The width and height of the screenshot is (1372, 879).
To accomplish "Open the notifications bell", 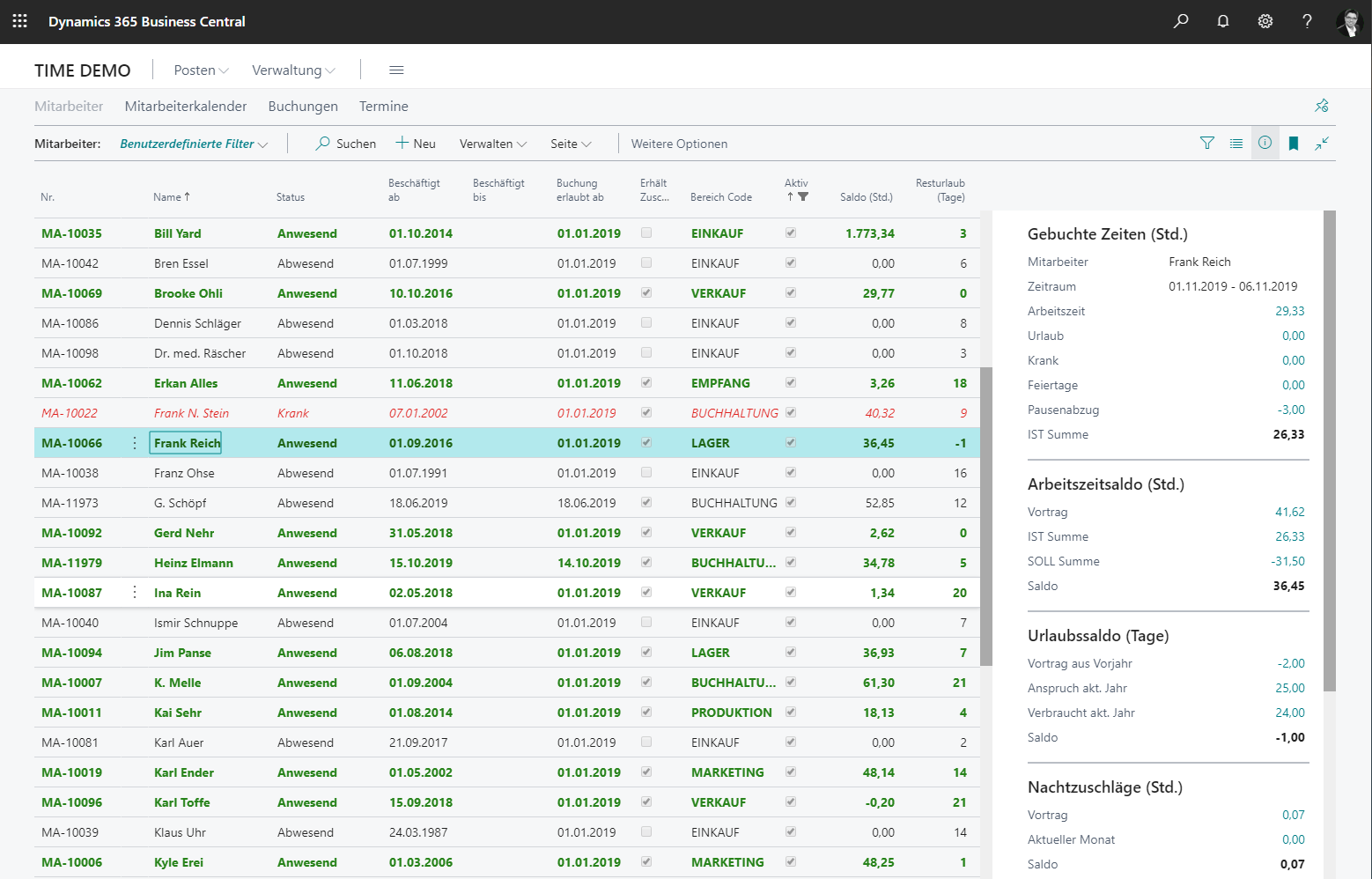I will pos(1223,21).
